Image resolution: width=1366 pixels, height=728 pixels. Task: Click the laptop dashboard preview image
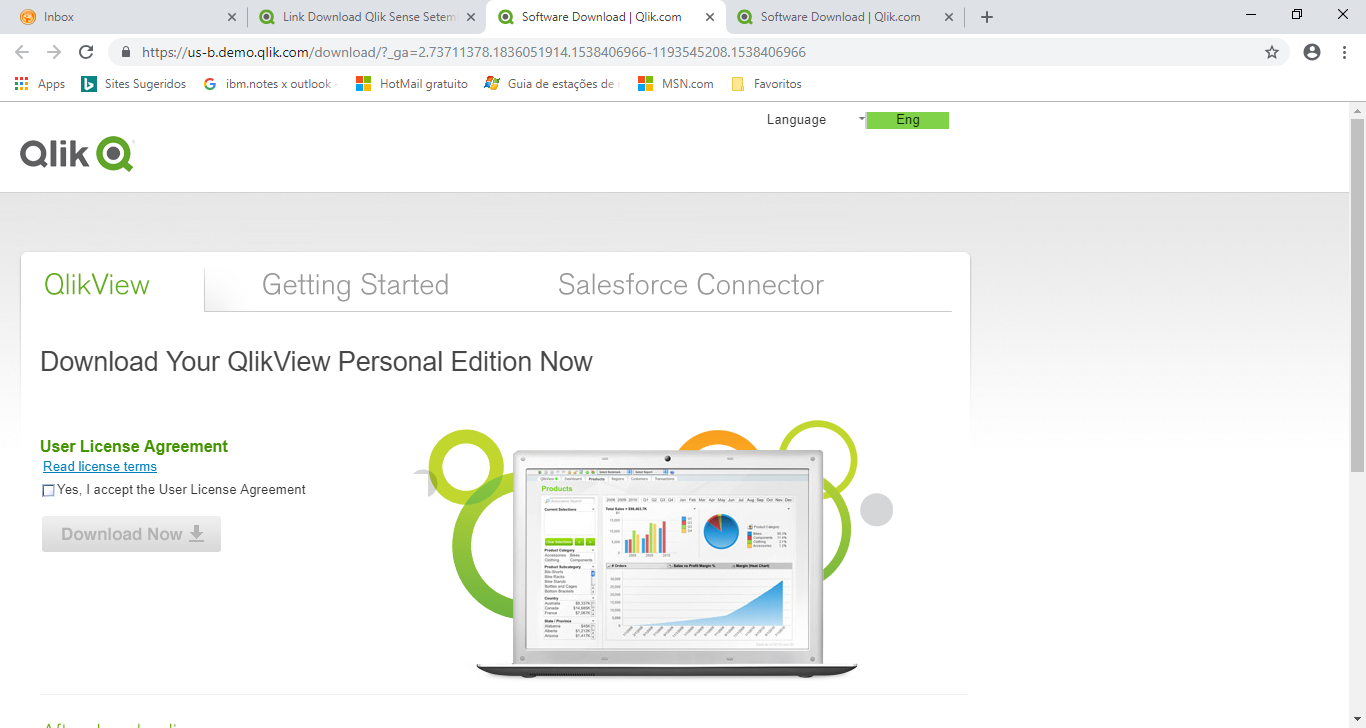[x=667, y=562]
